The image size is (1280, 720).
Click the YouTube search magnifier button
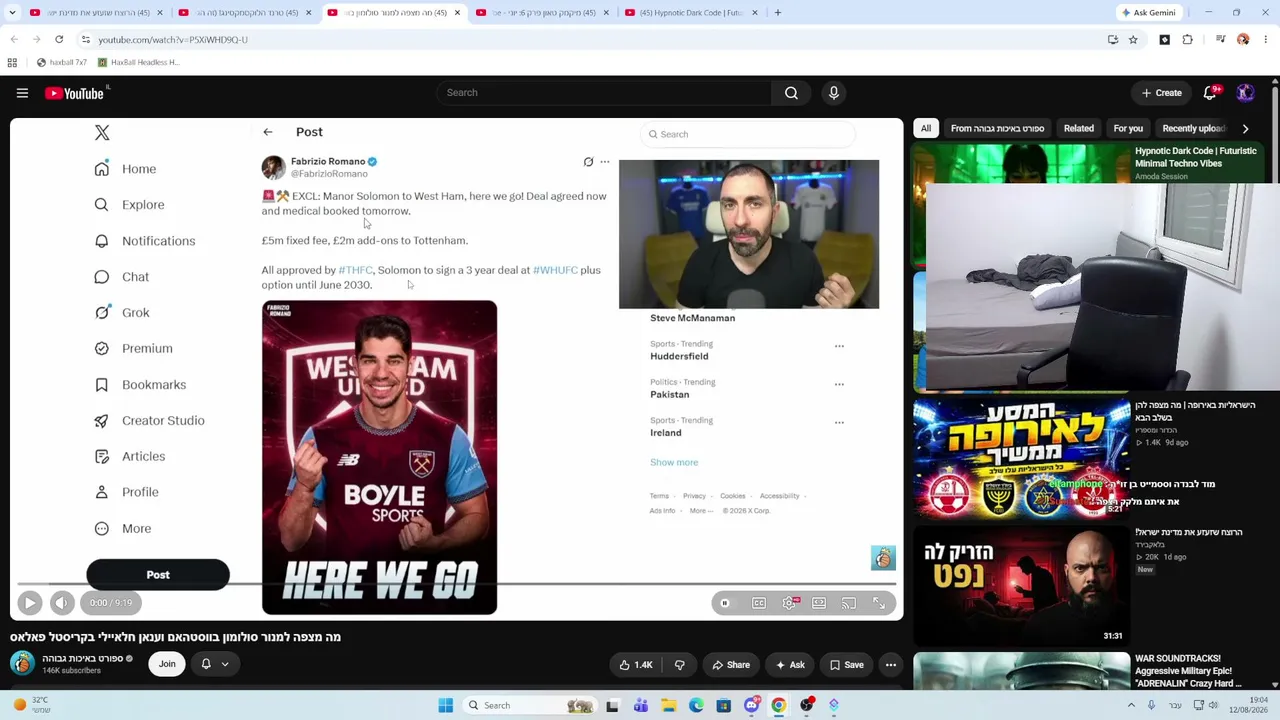791,93
